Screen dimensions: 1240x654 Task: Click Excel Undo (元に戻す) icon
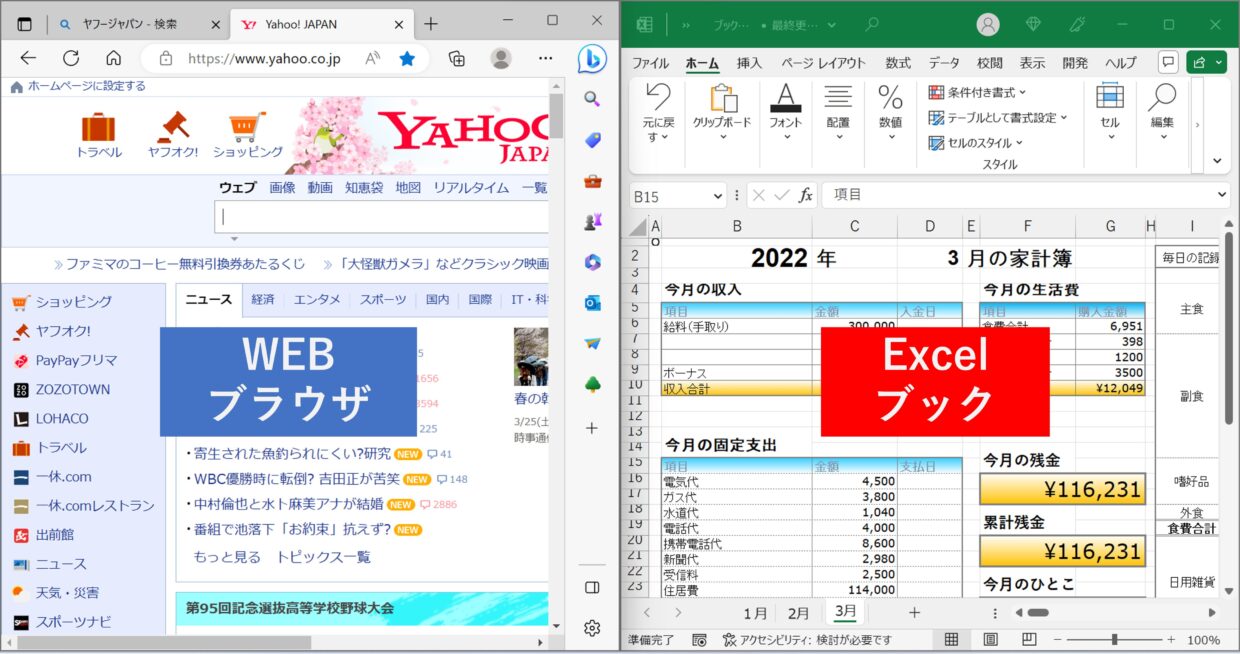[x=658, y=97]
